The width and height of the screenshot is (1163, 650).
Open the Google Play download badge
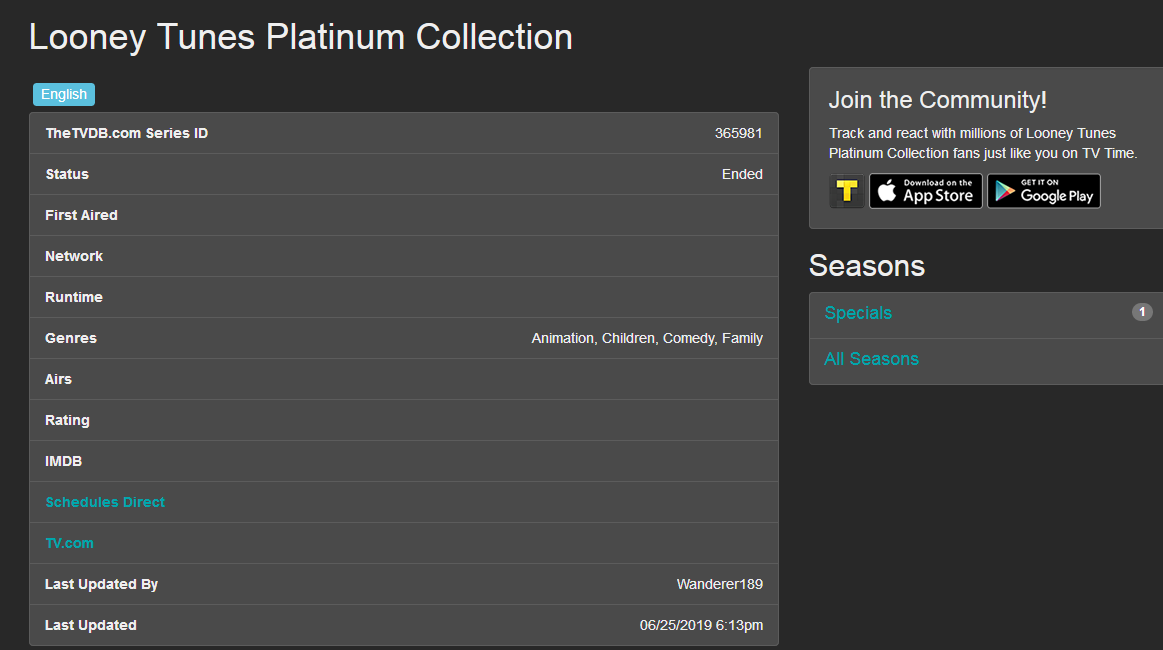coord(1044,191)
